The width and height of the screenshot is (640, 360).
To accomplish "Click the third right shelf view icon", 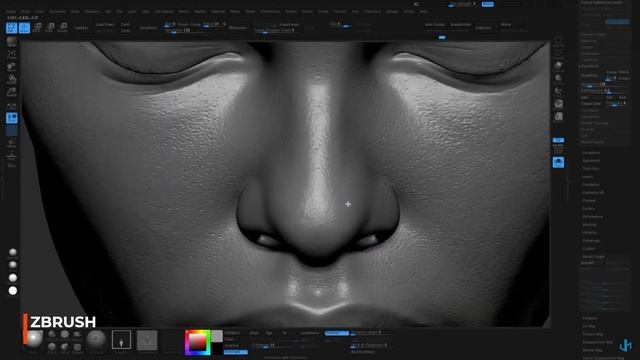I will pos(558,66).
